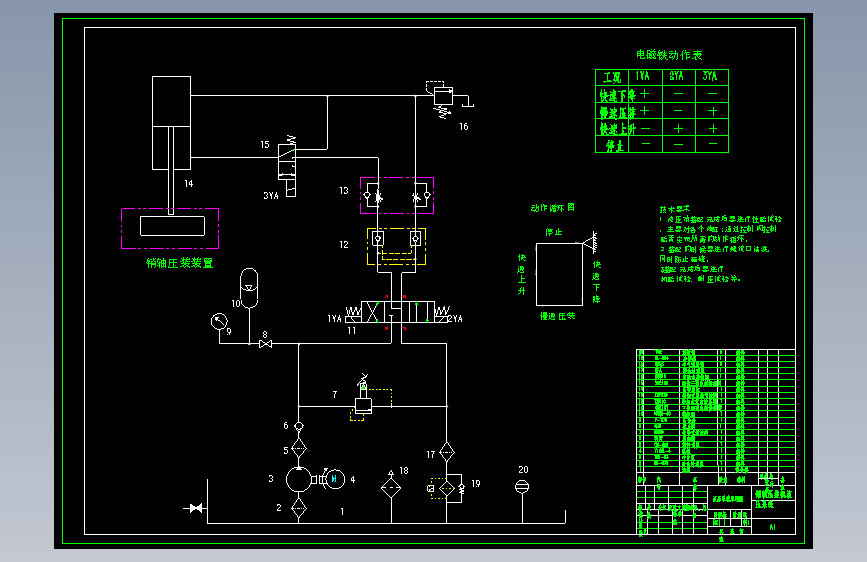Select the 3YA label below valve 15
The width and height of the screenshot is (867, 562).
(x=271, y=196)
